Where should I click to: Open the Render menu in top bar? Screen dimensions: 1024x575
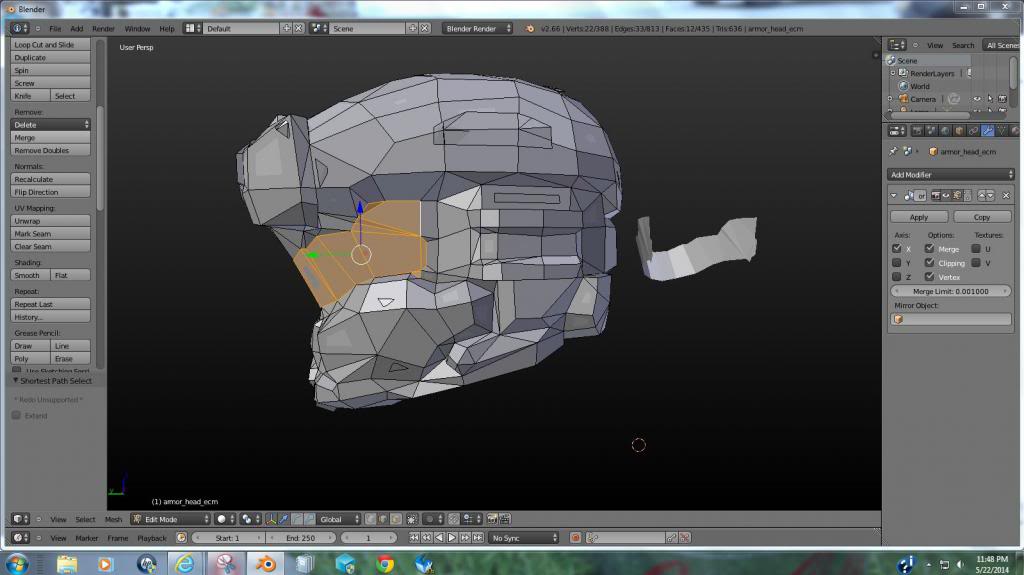click(x=103, y=28)
